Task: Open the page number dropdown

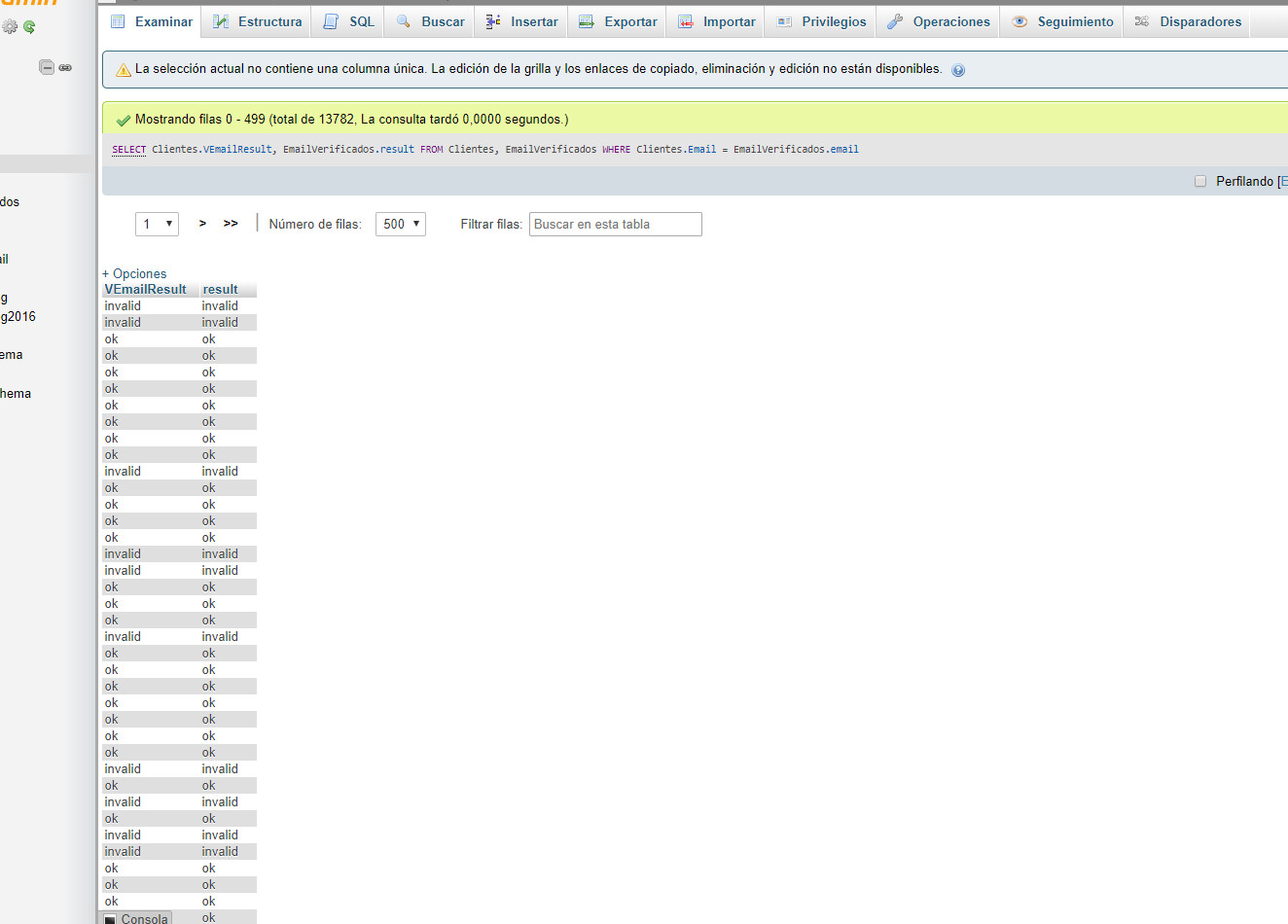Action: point(157,224)
